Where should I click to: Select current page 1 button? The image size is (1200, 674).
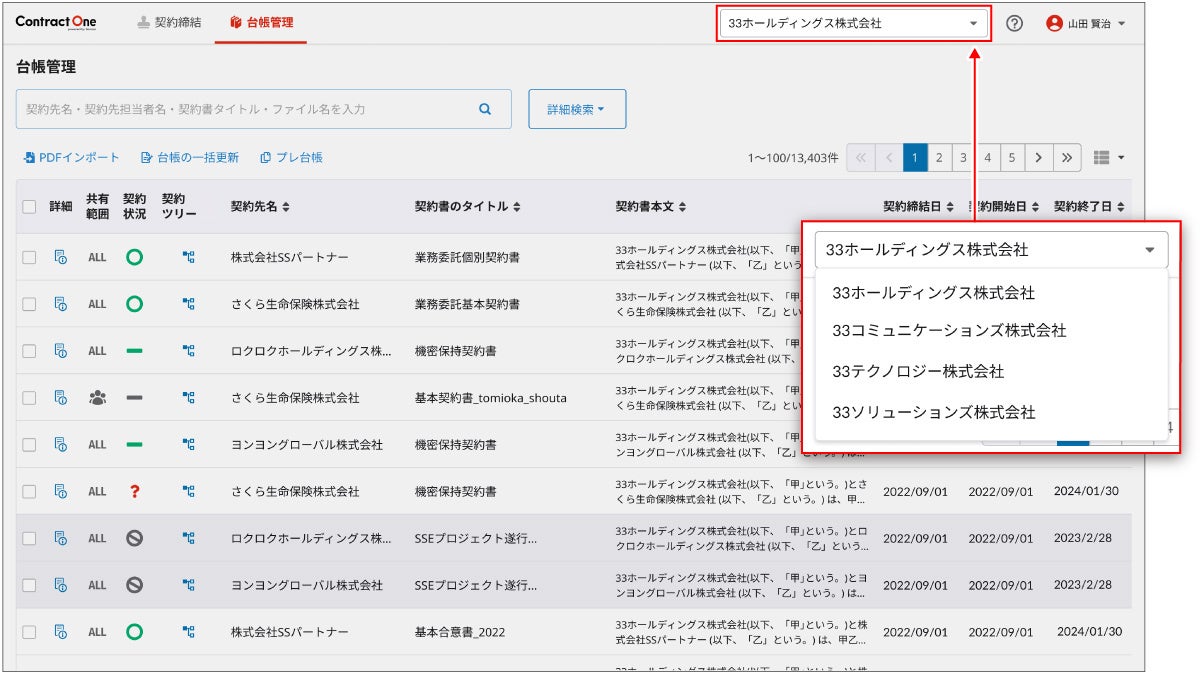click(915, 158)
